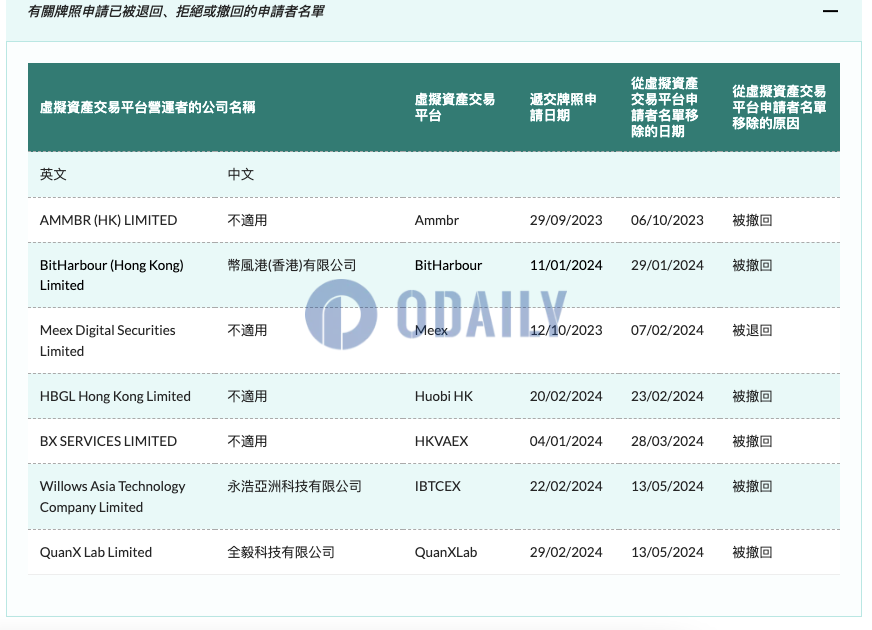Click the 29/01/2024 removal date
This screenshot has height=630, width=872.
[667, 265]
